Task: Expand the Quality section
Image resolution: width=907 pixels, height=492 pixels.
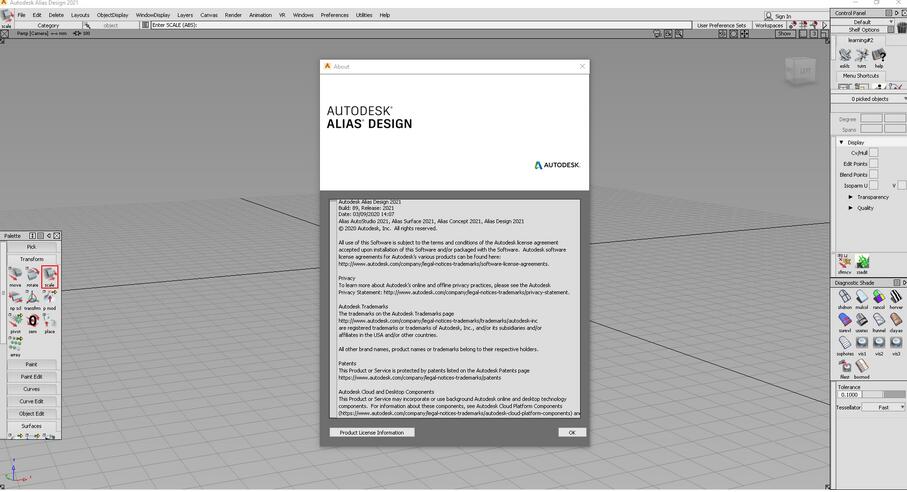Action: (850, 208)
